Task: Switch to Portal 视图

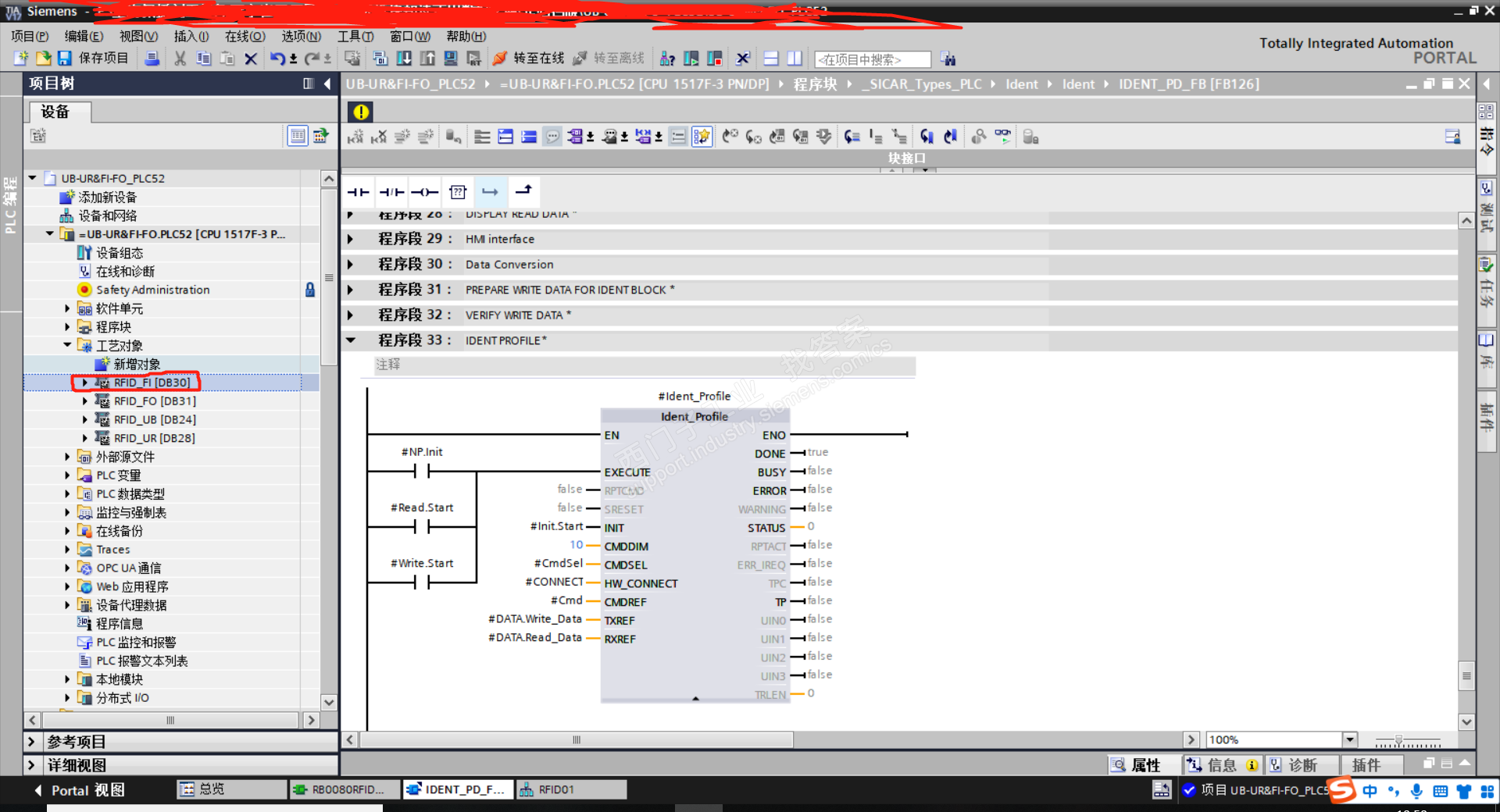Action: pyautogui.click(x=80, y=790)
